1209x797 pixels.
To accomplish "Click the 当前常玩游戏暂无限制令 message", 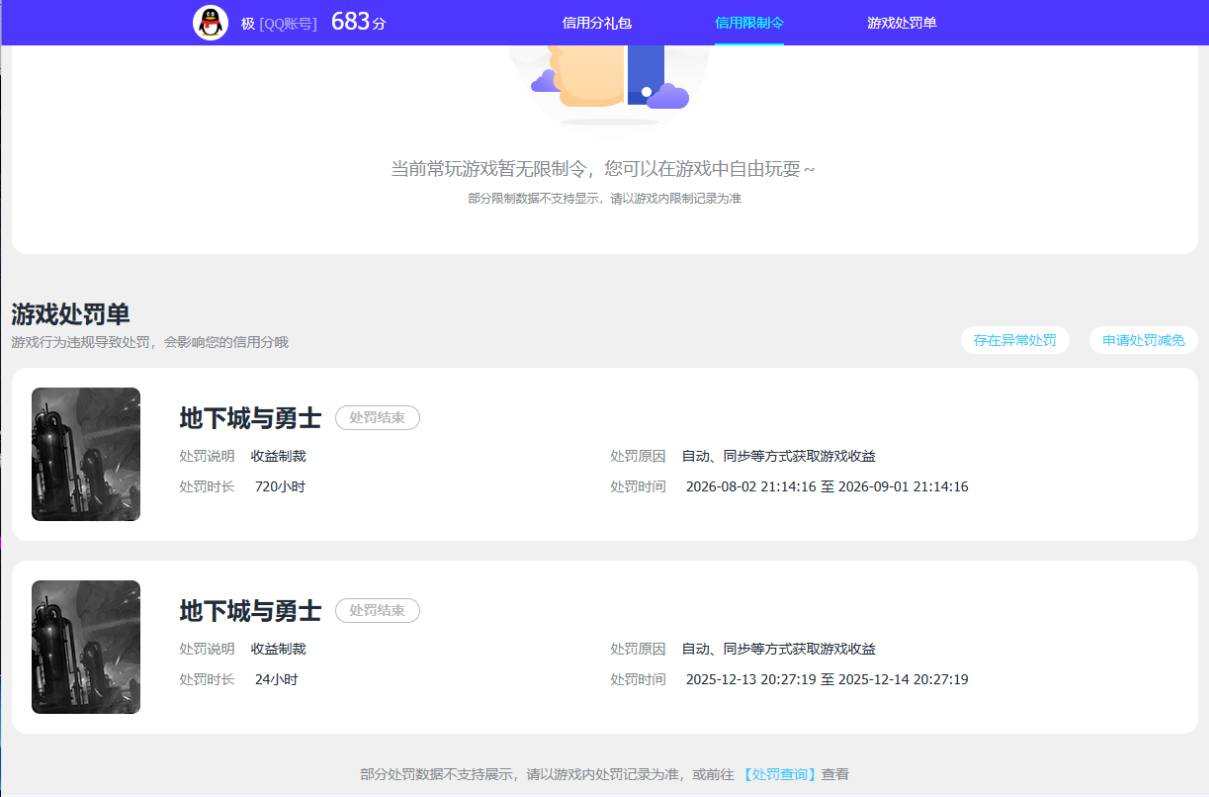I will click(603, 169).
